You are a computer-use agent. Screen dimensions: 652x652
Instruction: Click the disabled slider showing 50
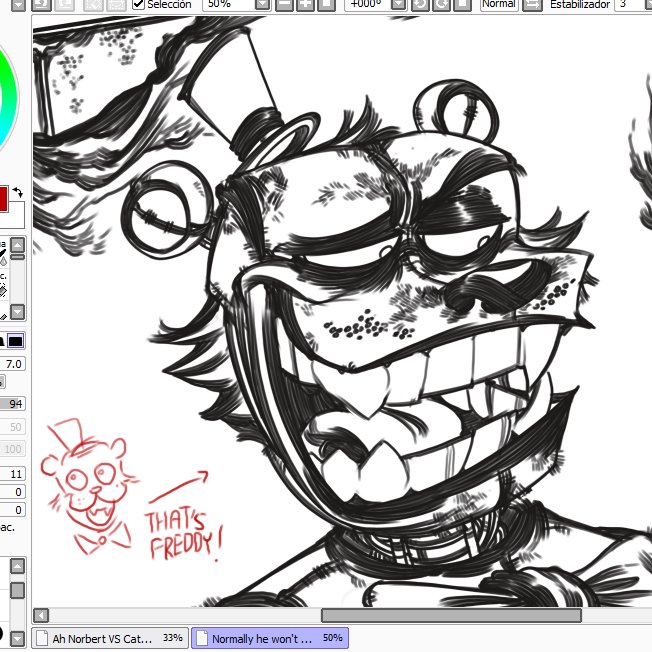tap(12, 427)
